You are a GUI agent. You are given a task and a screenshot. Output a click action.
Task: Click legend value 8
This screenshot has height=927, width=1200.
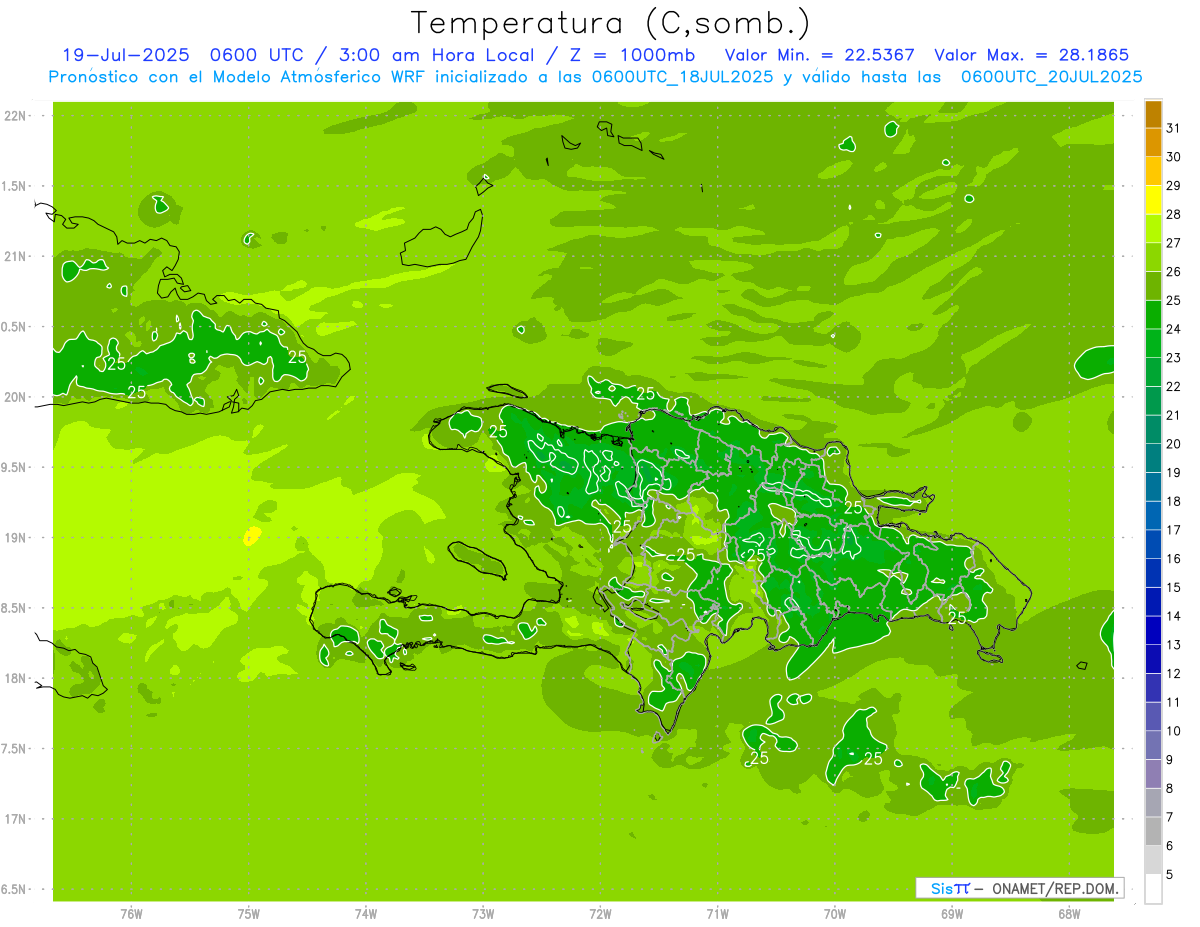click(1169, 788)
